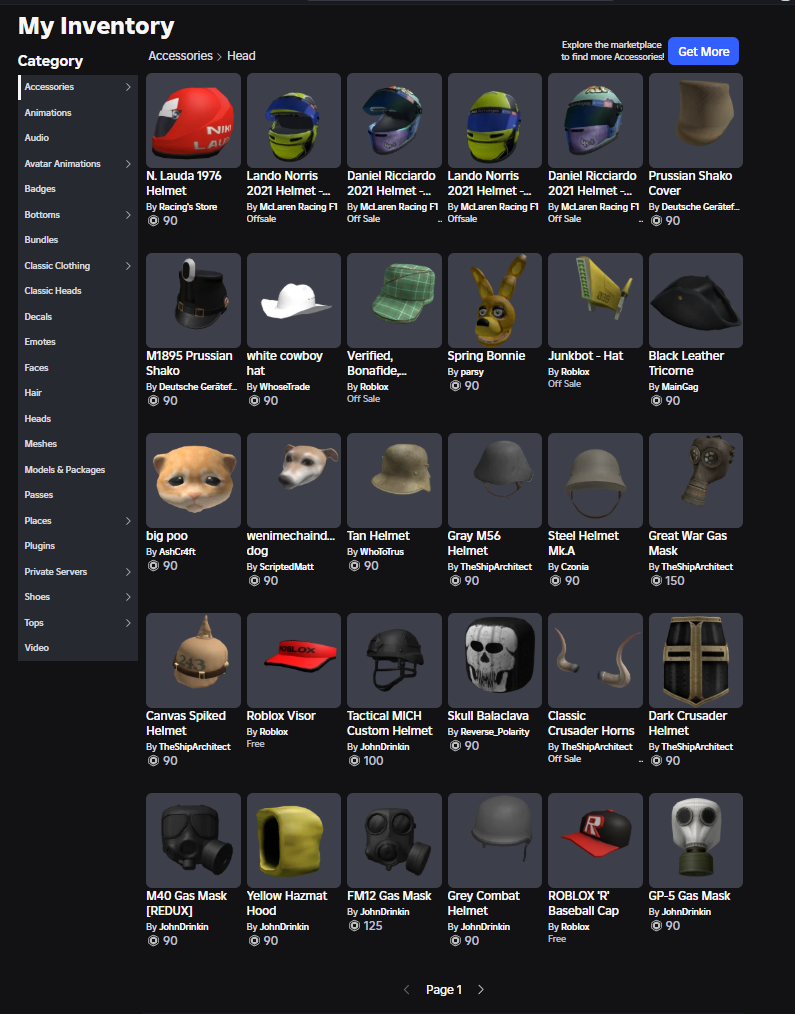The image size is (795, 1014).
Task: Open the N. Lauda 1976 Helmet thumbnail
Action: tap(193, 120)
